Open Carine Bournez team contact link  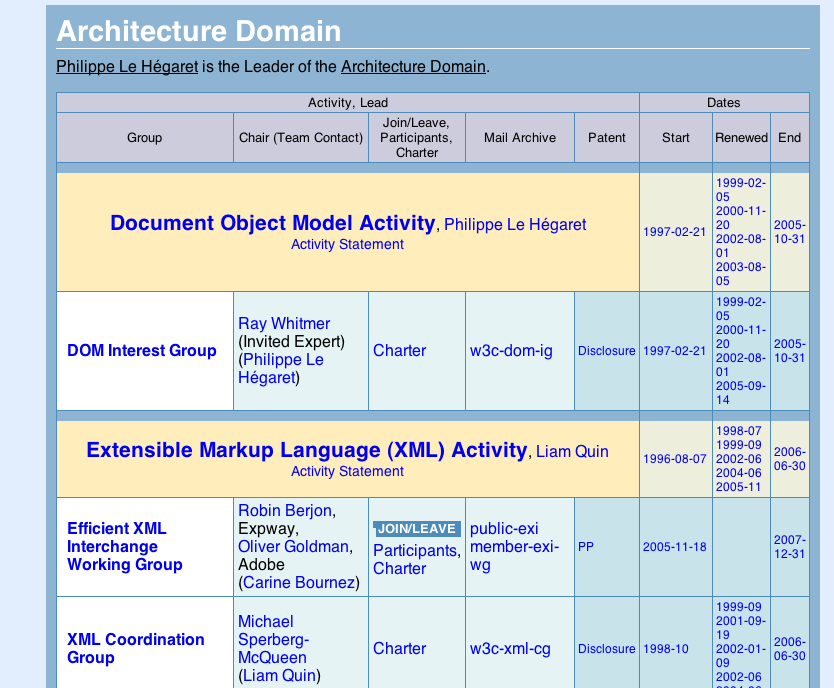(299, 582)
